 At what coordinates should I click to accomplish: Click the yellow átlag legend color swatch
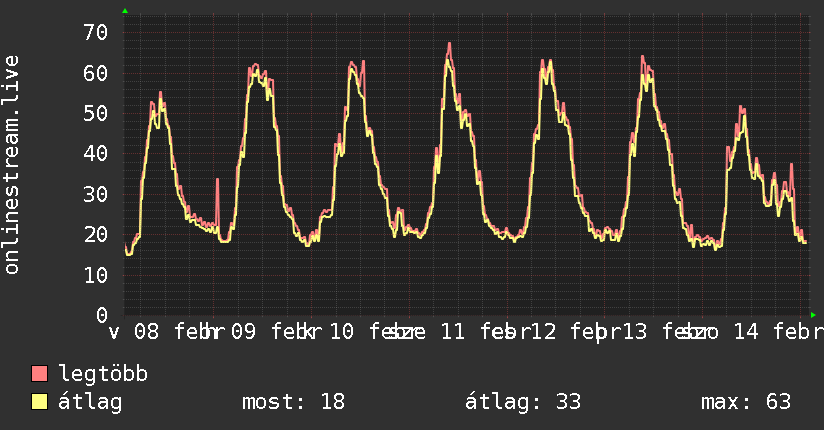[x=40, y=402]
